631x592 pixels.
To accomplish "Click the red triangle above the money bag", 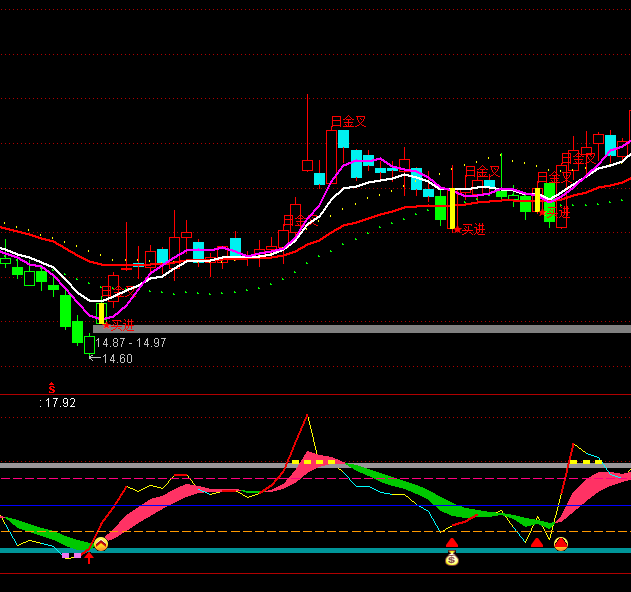I will tap(452, 543).
